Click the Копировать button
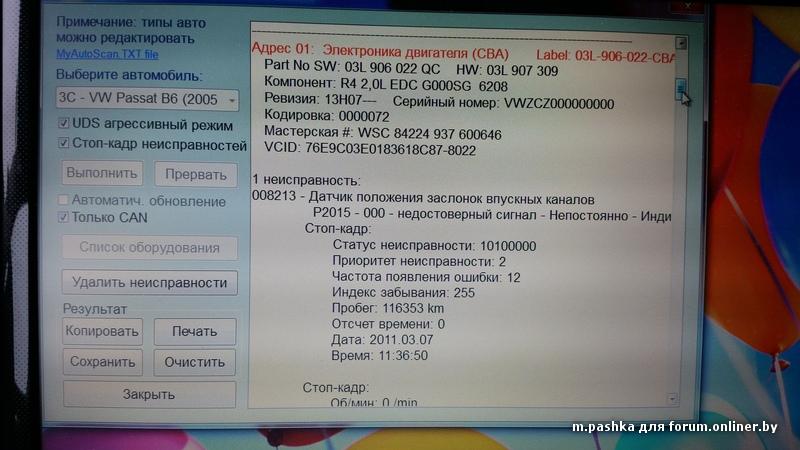Screen dimensions: 800x450 [102, 332]
